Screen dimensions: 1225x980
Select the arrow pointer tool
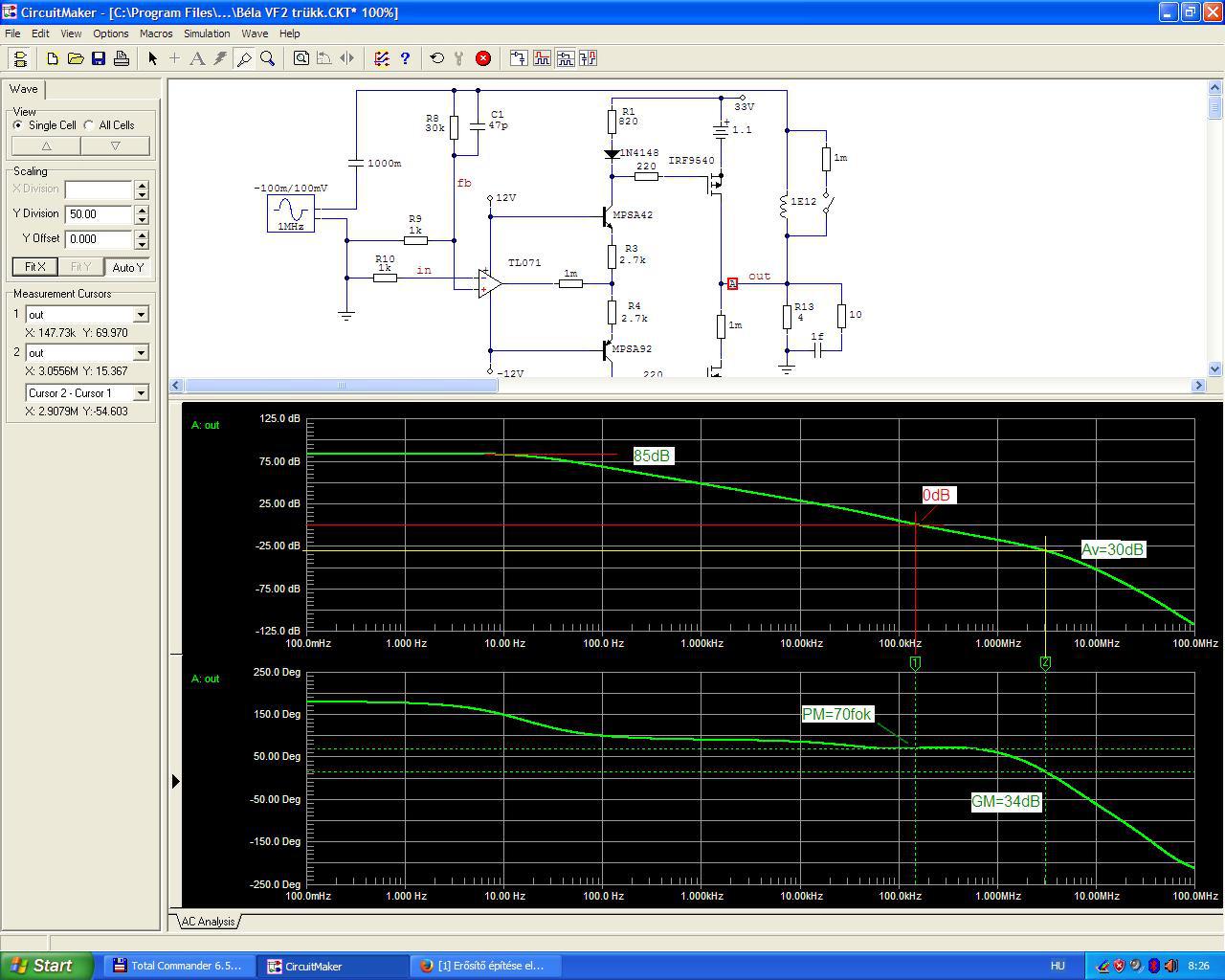[x=152, y=58]
